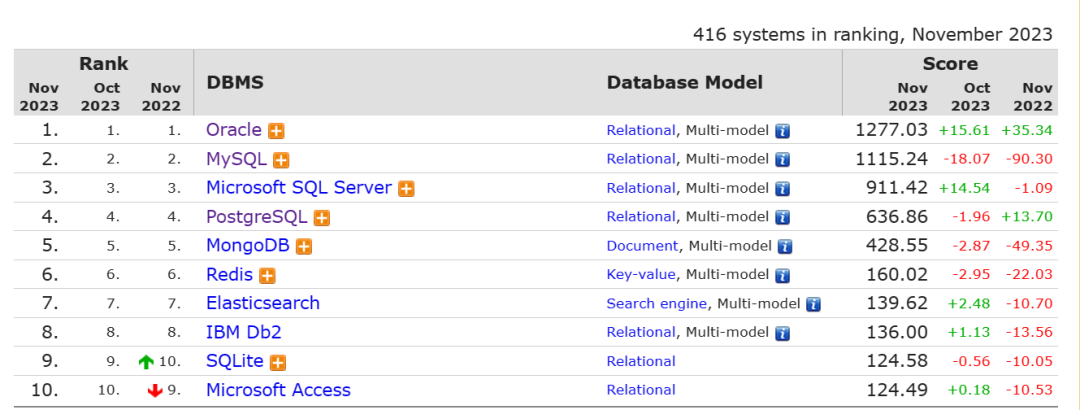Follow the Relational model link in Oracle's row
Viewport: 1080px width, 410px height.
pyautogui.click(x=641, y=130)
